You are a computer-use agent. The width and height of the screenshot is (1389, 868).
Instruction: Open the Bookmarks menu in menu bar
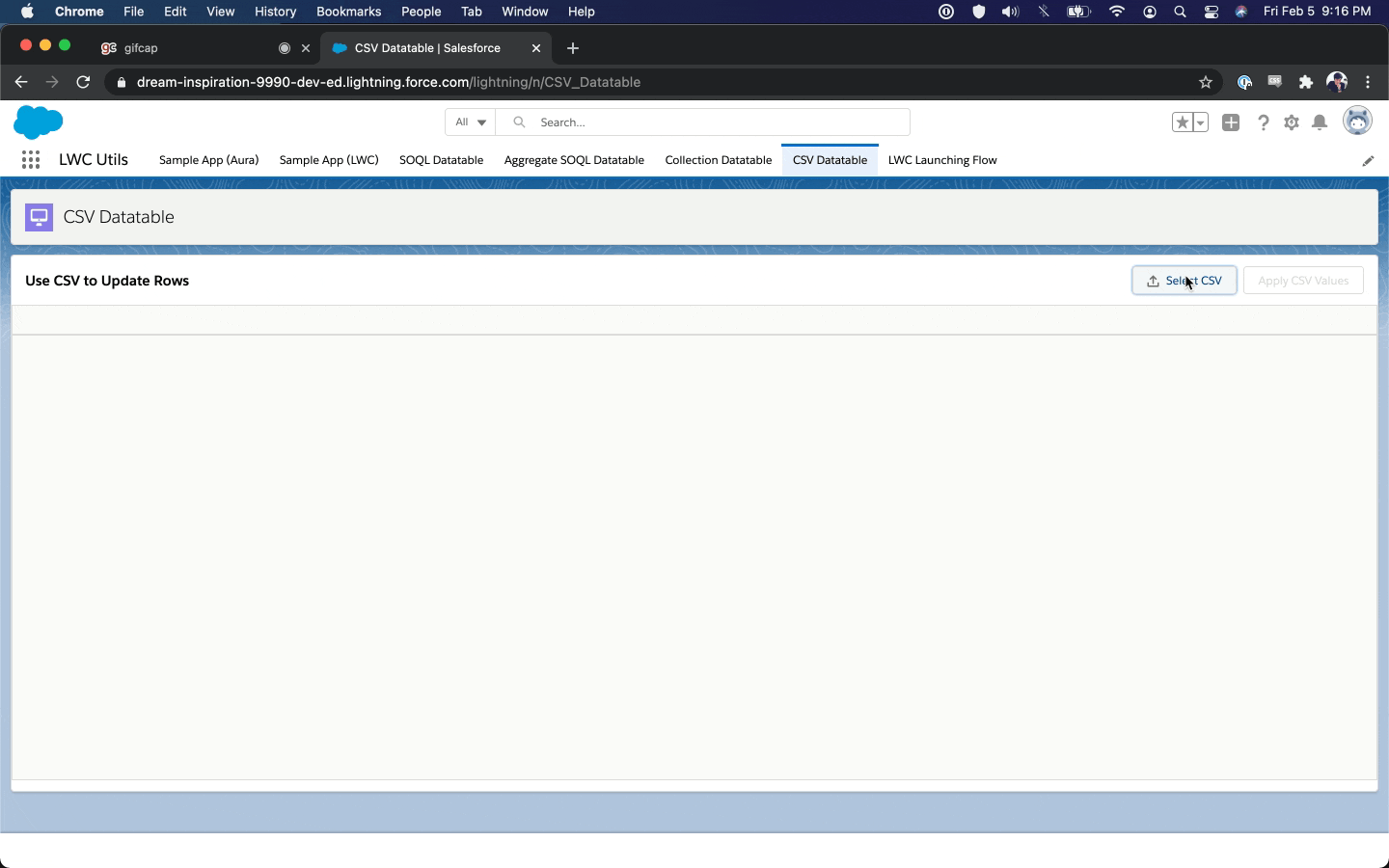tap(348, 12)
